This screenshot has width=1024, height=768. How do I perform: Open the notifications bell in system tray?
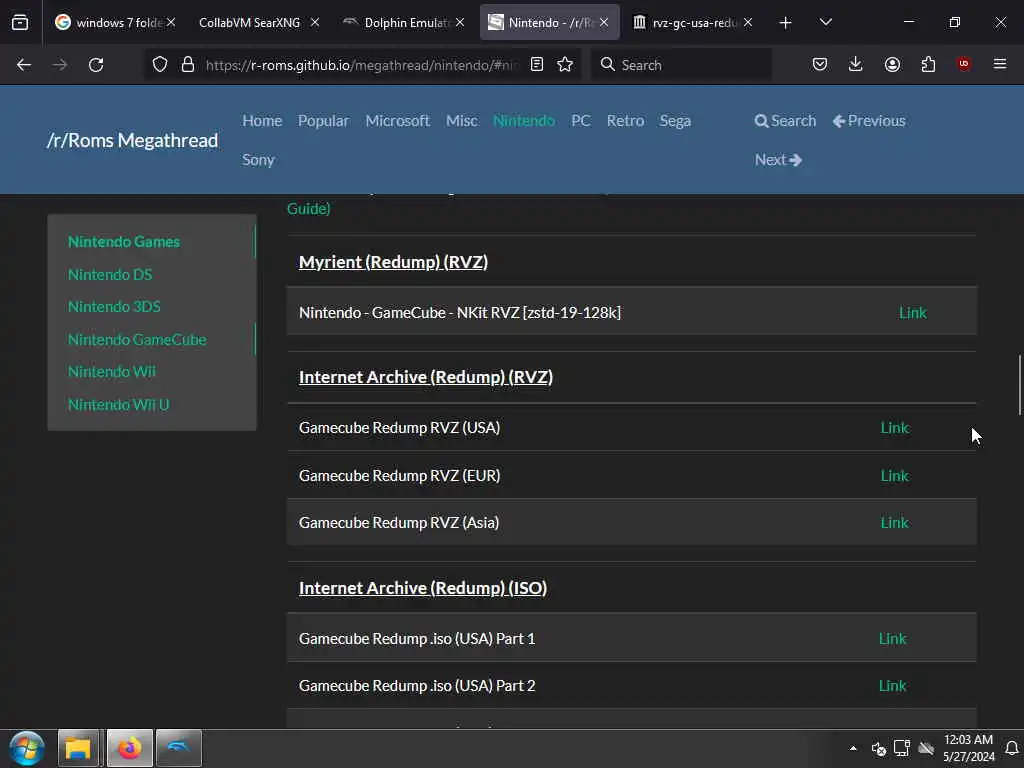click(x=1012, y=748)
